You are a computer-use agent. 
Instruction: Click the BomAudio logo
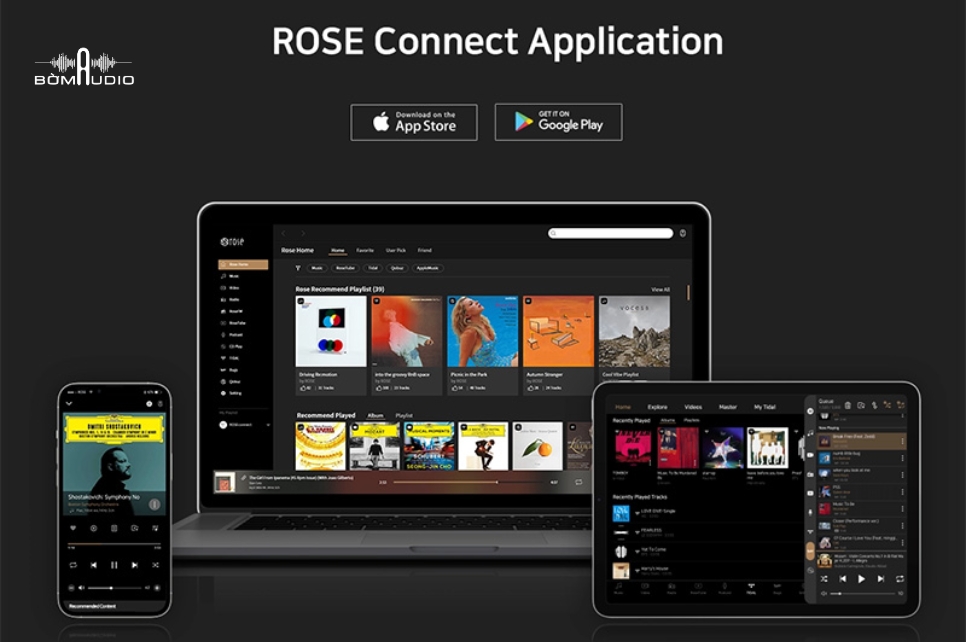point(84,68)
